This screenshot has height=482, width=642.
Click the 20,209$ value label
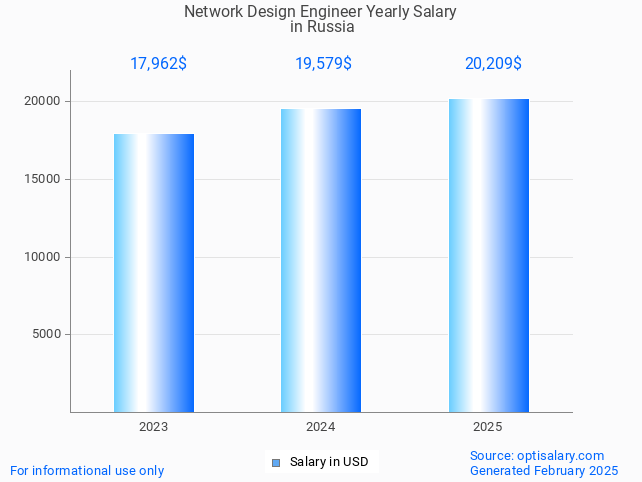click(493, 63)
